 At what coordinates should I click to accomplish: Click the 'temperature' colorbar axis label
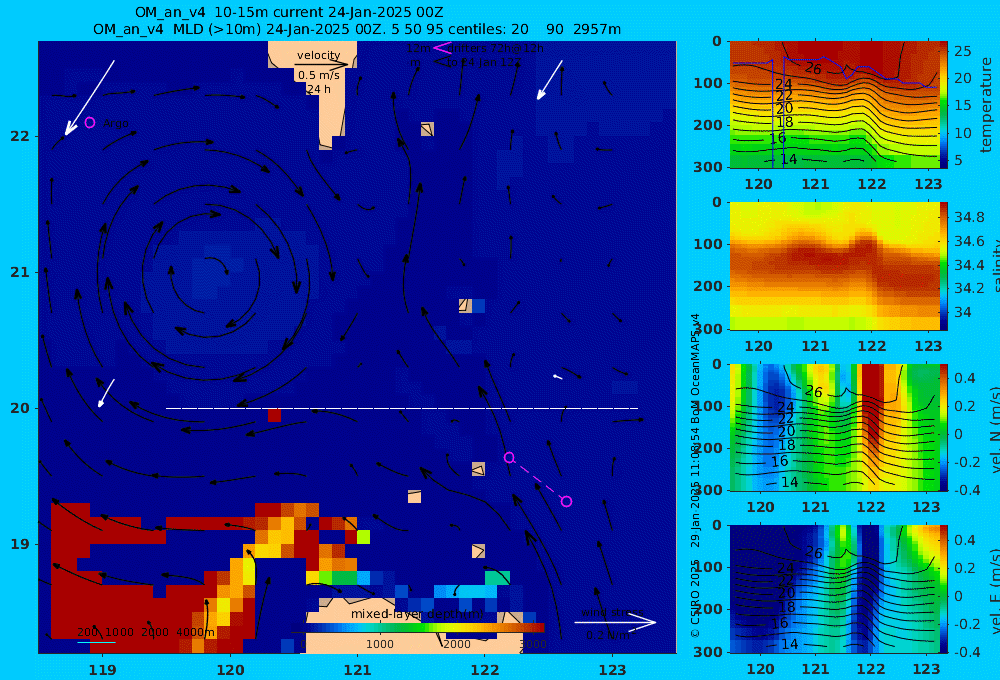pos(986,105)
